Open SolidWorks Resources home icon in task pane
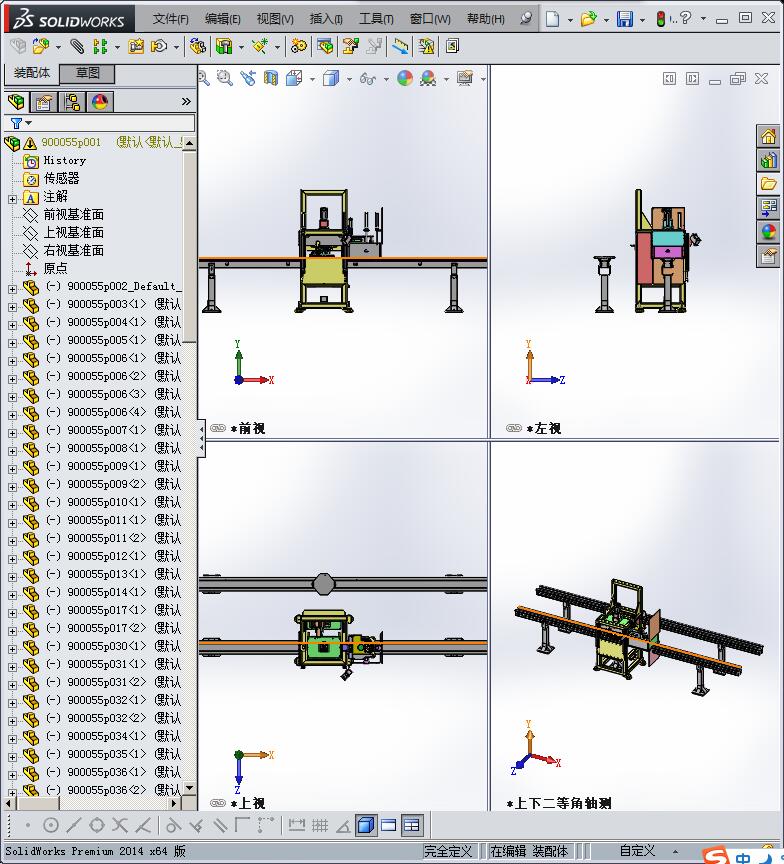The height and width of the screenshot is (864, 784). coord(768,136)
